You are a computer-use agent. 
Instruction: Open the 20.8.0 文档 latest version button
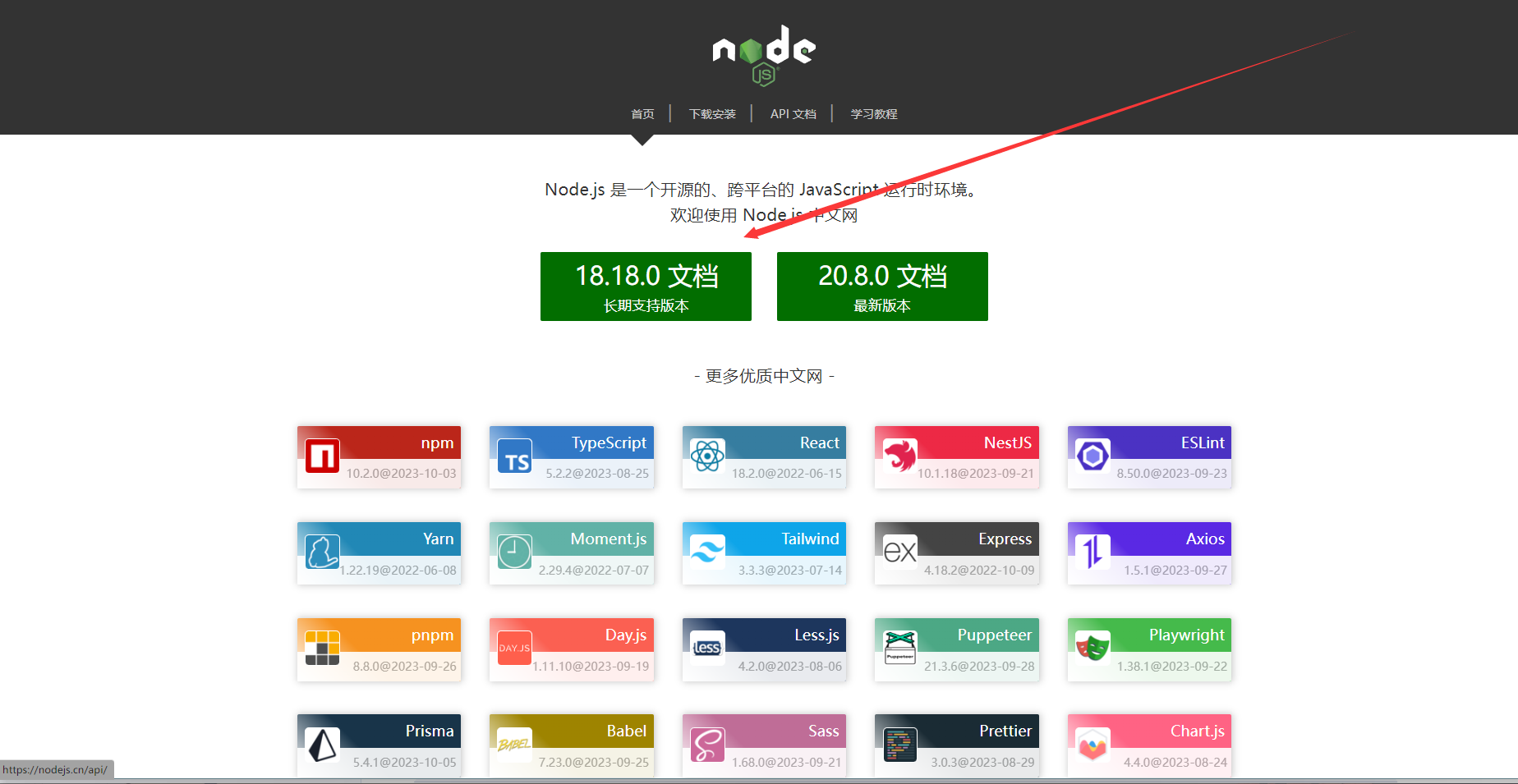tap(882, 287)
